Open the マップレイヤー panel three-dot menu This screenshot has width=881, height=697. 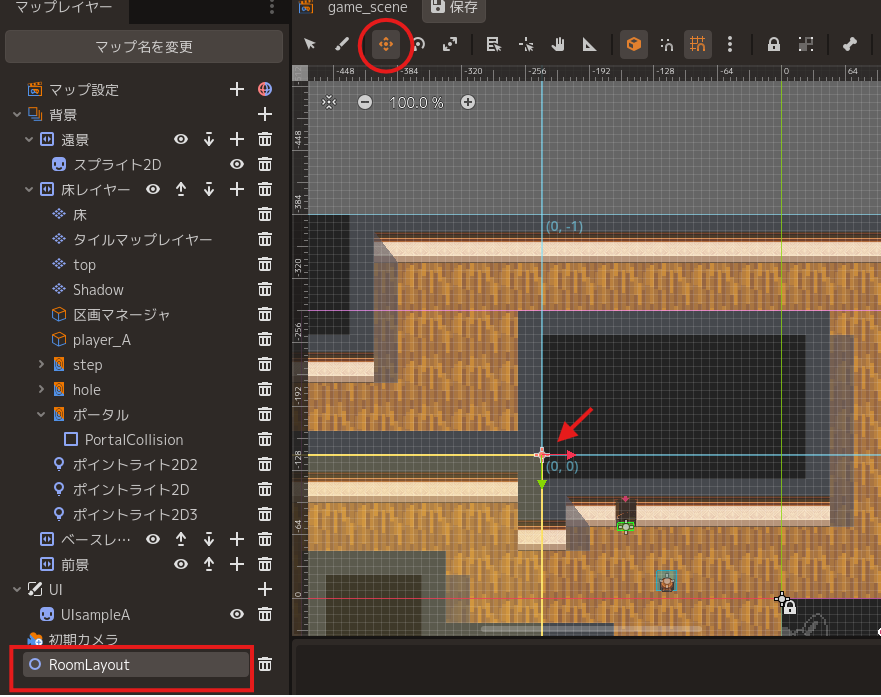(272, 7)
